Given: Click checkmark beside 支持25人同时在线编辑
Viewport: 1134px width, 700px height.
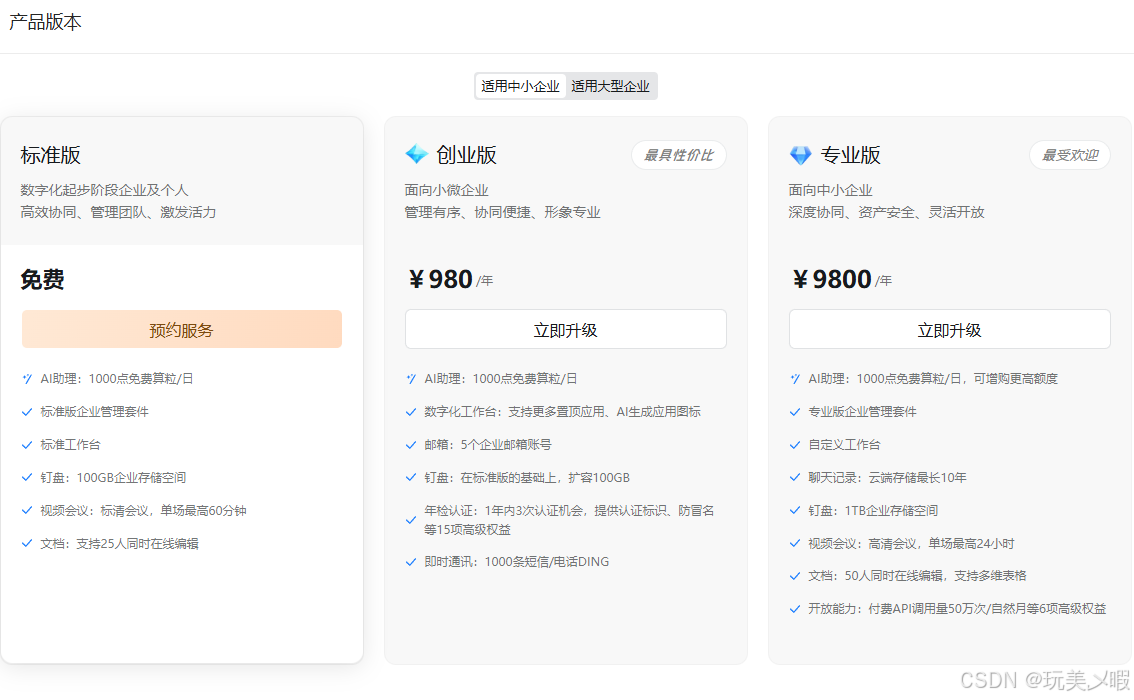Looking at the screenshot, I should click(27, 543).
